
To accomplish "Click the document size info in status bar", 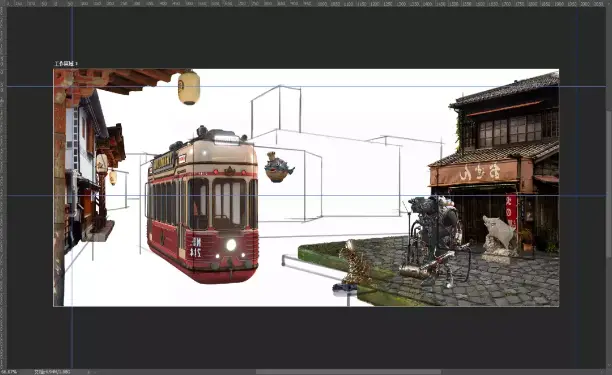I will pos(52,372).
